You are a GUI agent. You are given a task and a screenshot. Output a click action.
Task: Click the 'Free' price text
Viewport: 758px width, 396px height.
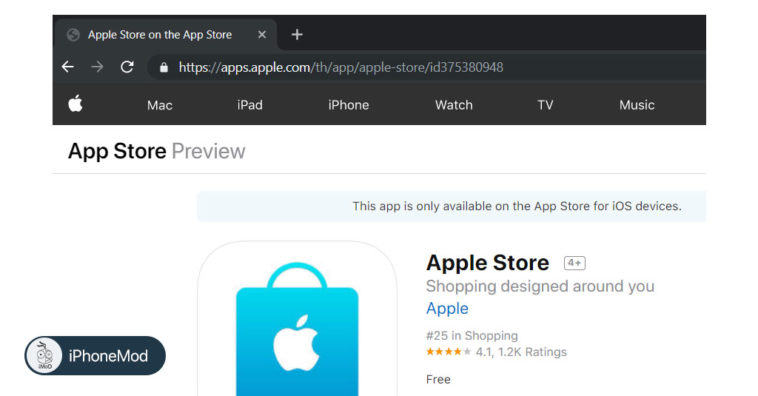click(x=438, y=380)
